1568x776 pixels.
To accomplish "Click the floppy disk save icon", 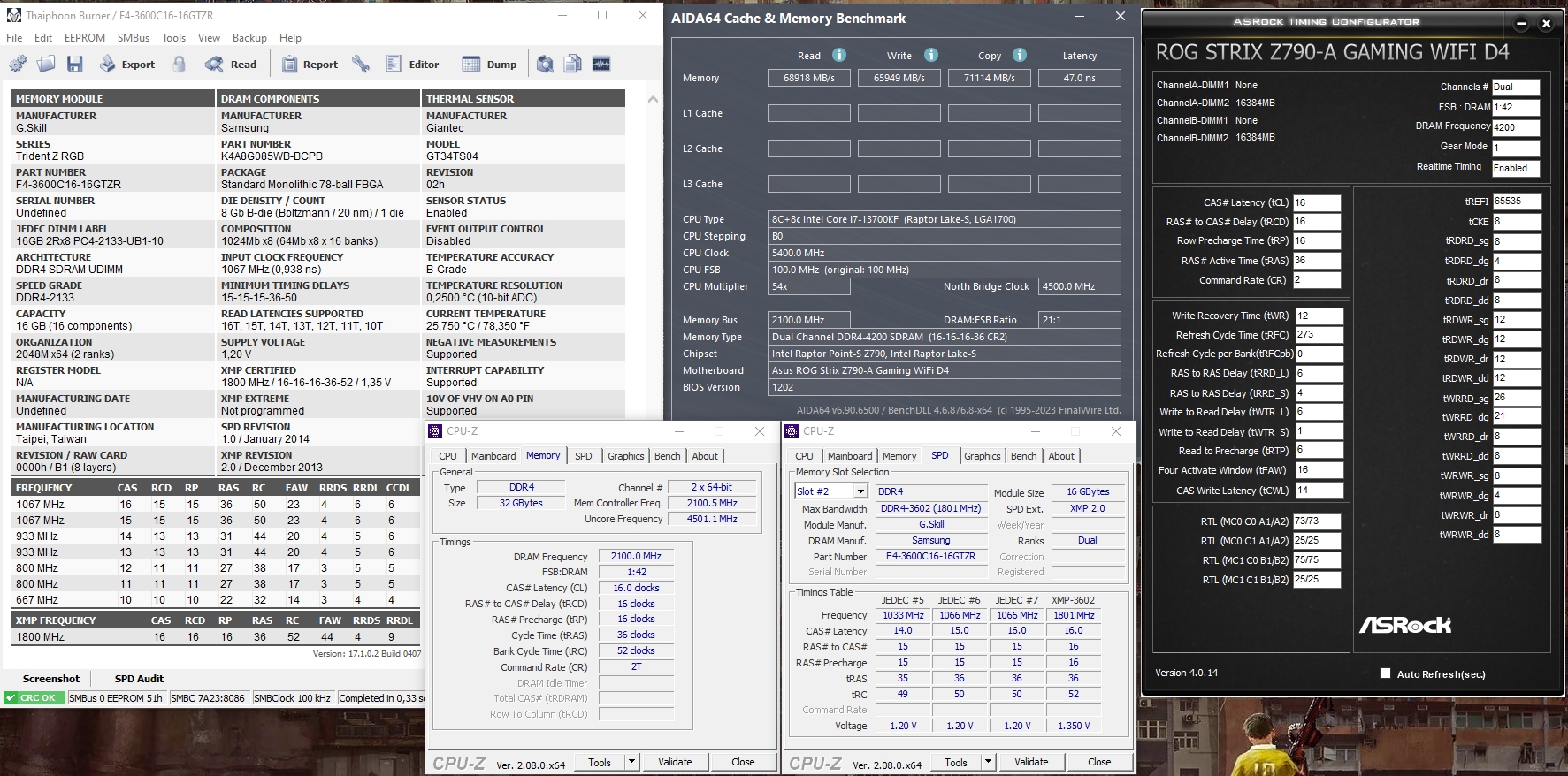I will point(75,64).
